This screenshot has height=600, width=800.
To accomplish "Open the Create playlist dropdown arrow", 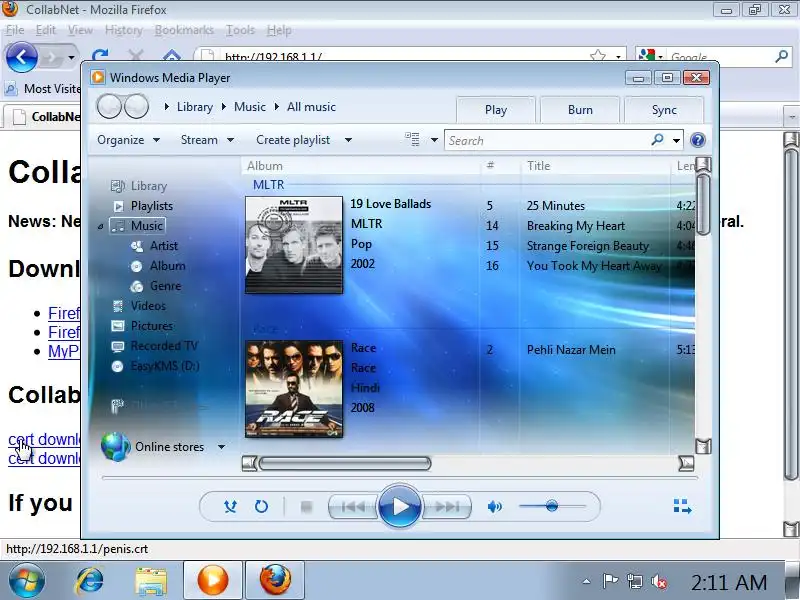I will (348, 140).
